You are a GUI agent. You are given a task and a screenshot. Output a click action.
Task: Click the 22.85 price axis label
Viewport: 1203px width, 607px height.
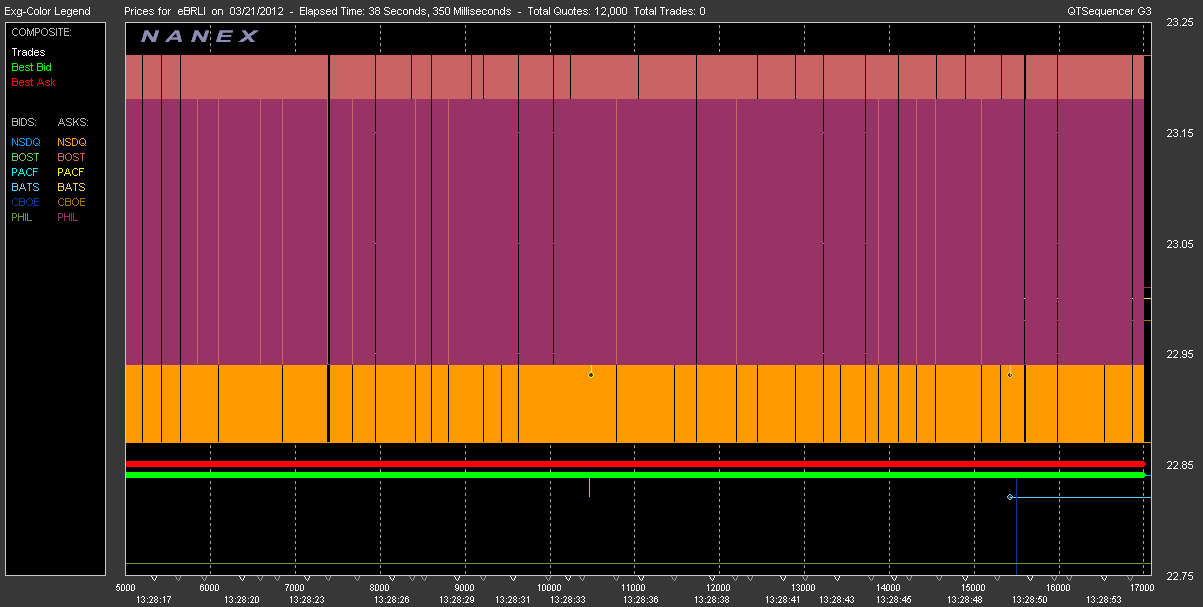coord(1181,466)
